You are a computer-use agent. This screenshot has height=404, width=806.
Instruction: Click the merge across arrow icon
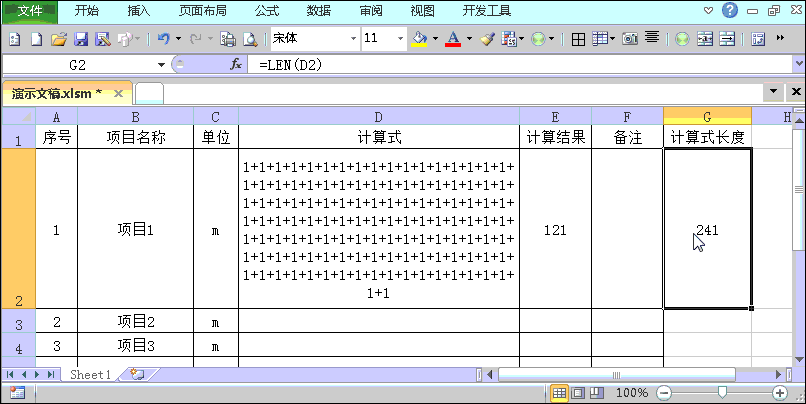[727, 39]
